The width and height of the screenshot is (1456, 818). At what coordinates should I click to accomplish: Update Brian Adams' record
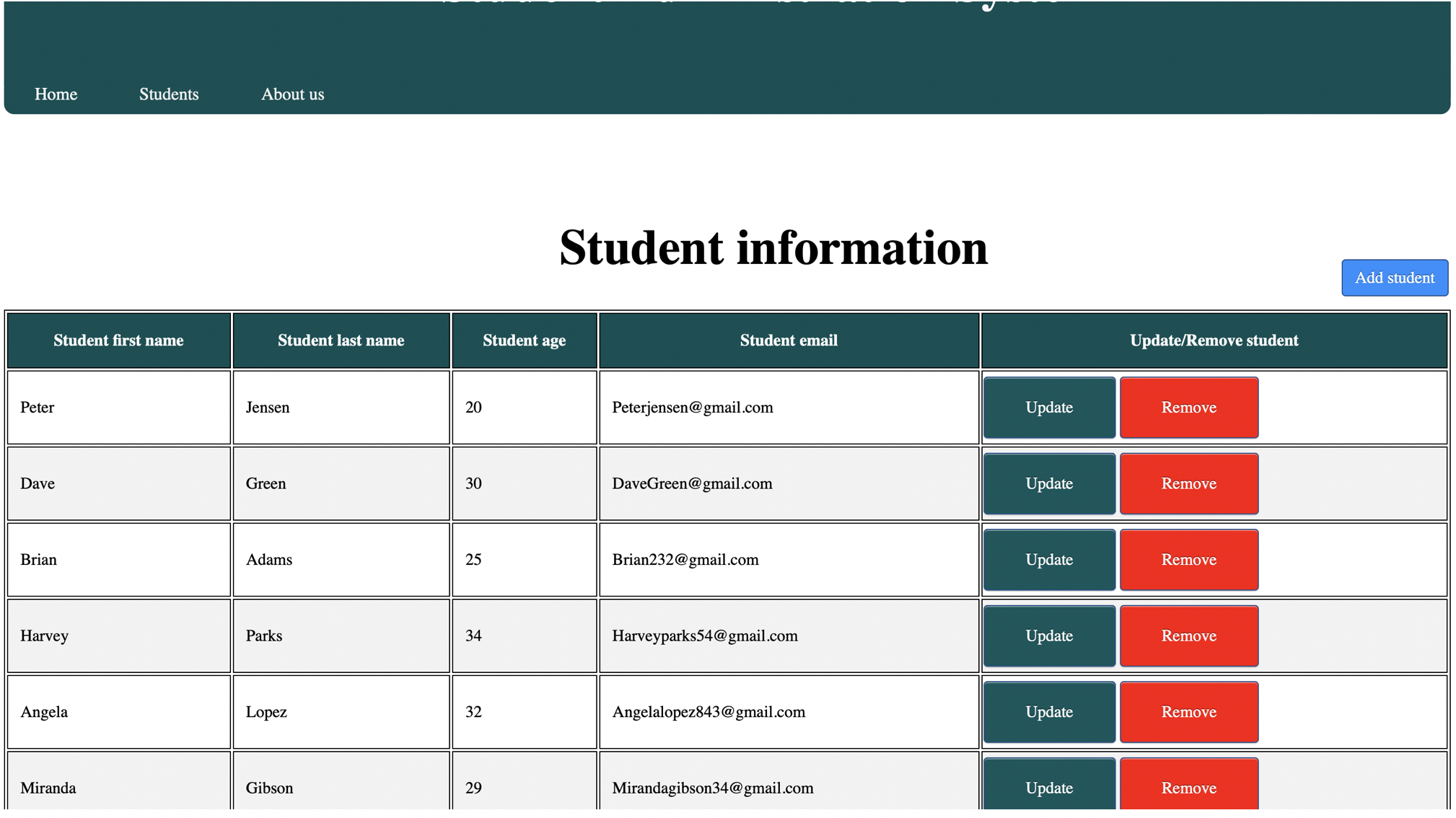tap(1048, 560)
